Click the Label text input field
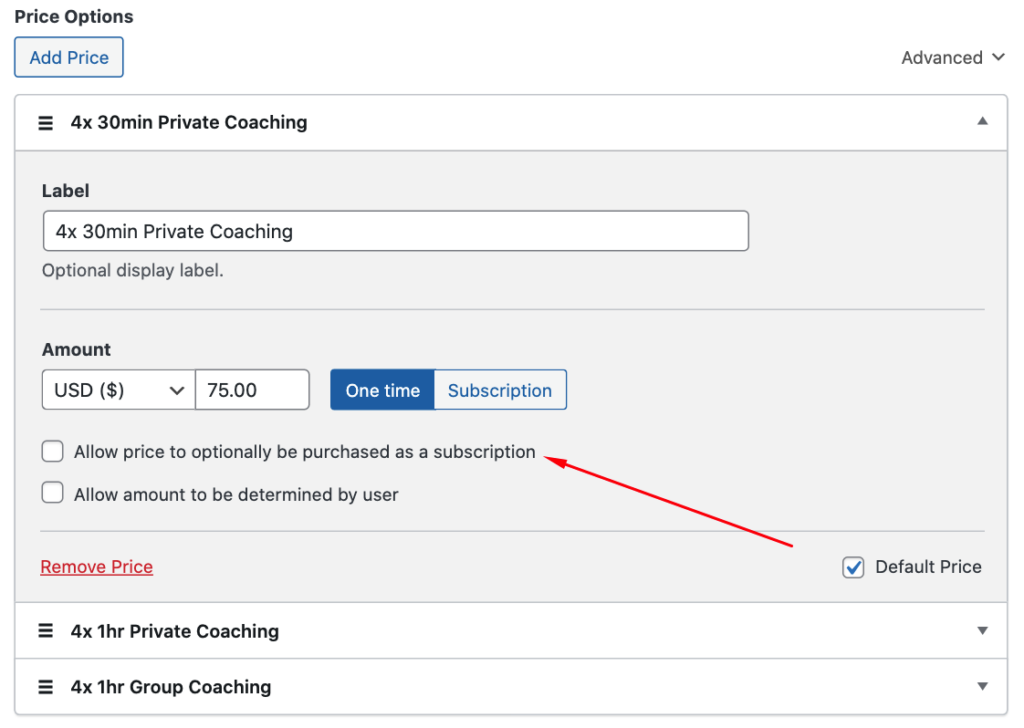The image size is (1024, 728). (x=395, y=231)
